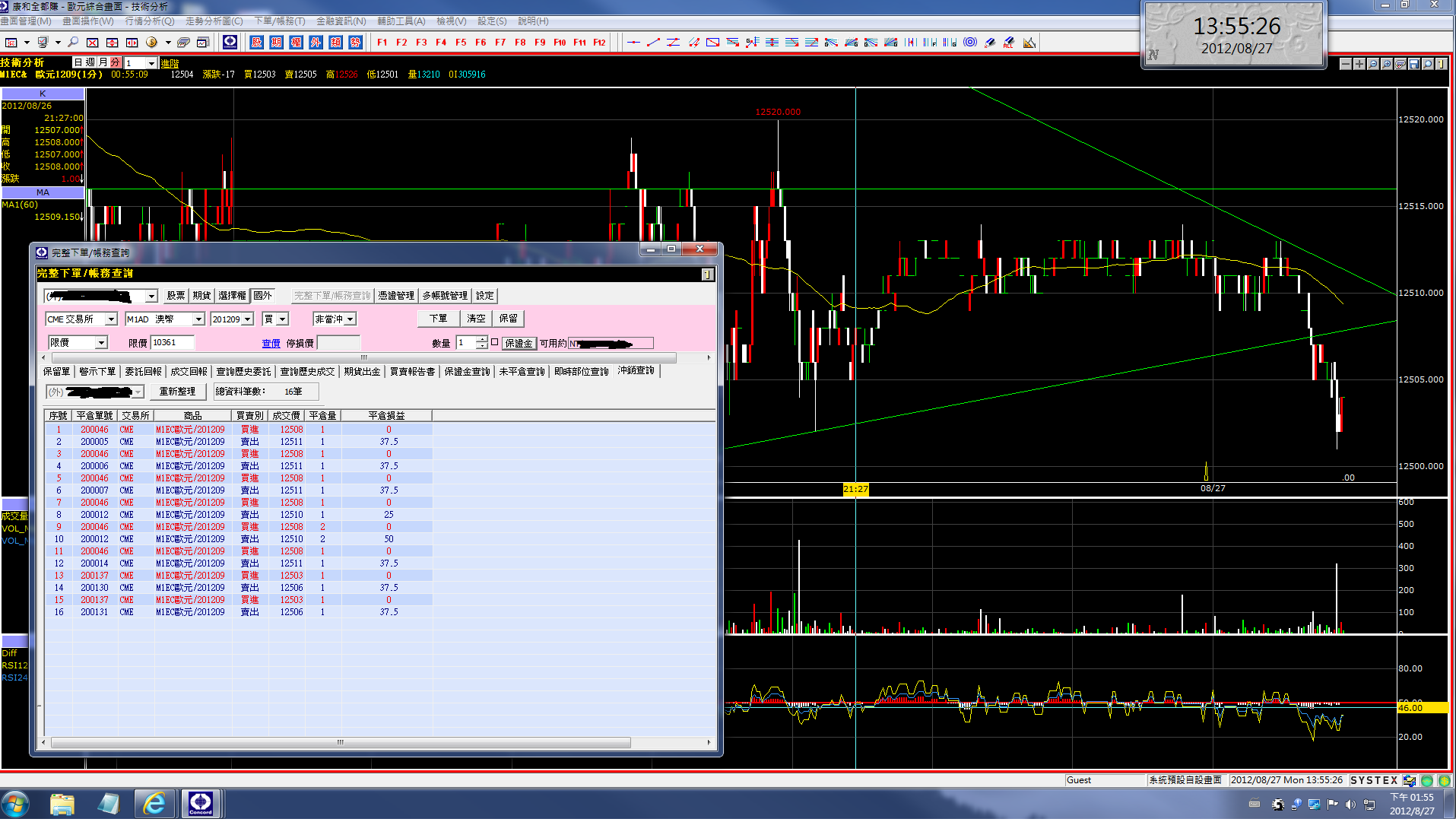The height and width of the screenshot is (822, 1456).
Task: Select the 期貨 order type toggle
Action: 201,296
